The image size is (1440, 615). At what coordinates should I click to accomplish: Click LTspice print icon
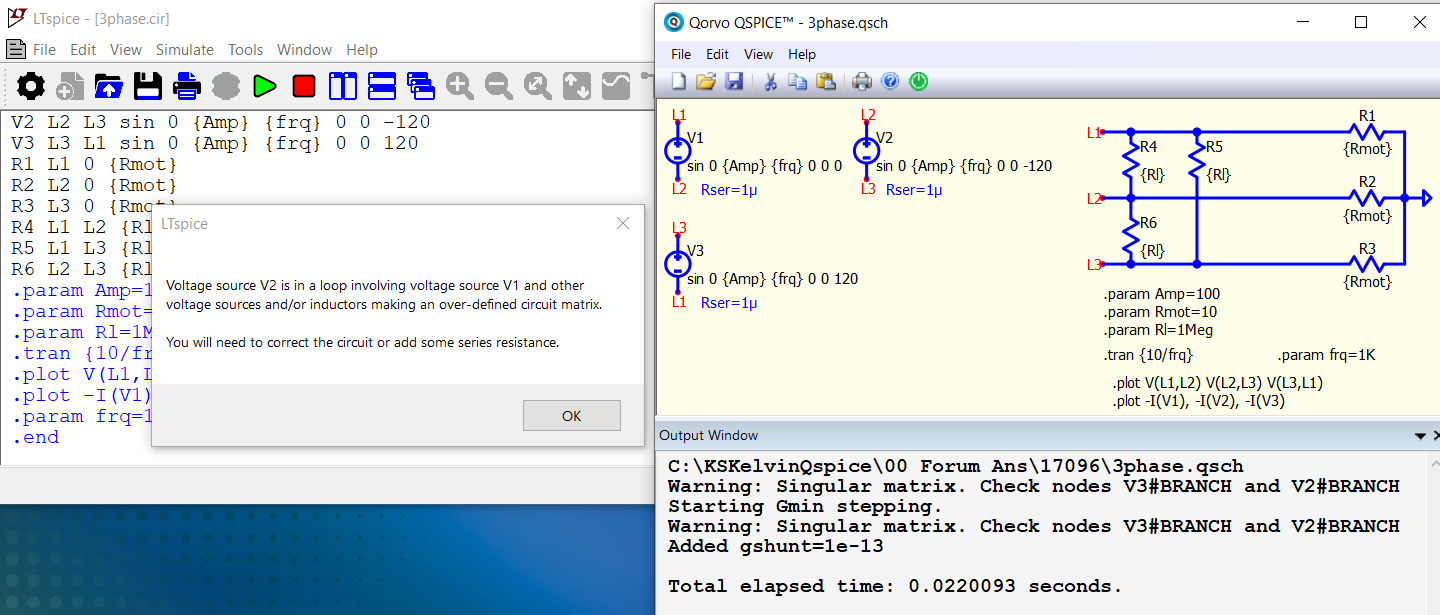tap(187, 86)
